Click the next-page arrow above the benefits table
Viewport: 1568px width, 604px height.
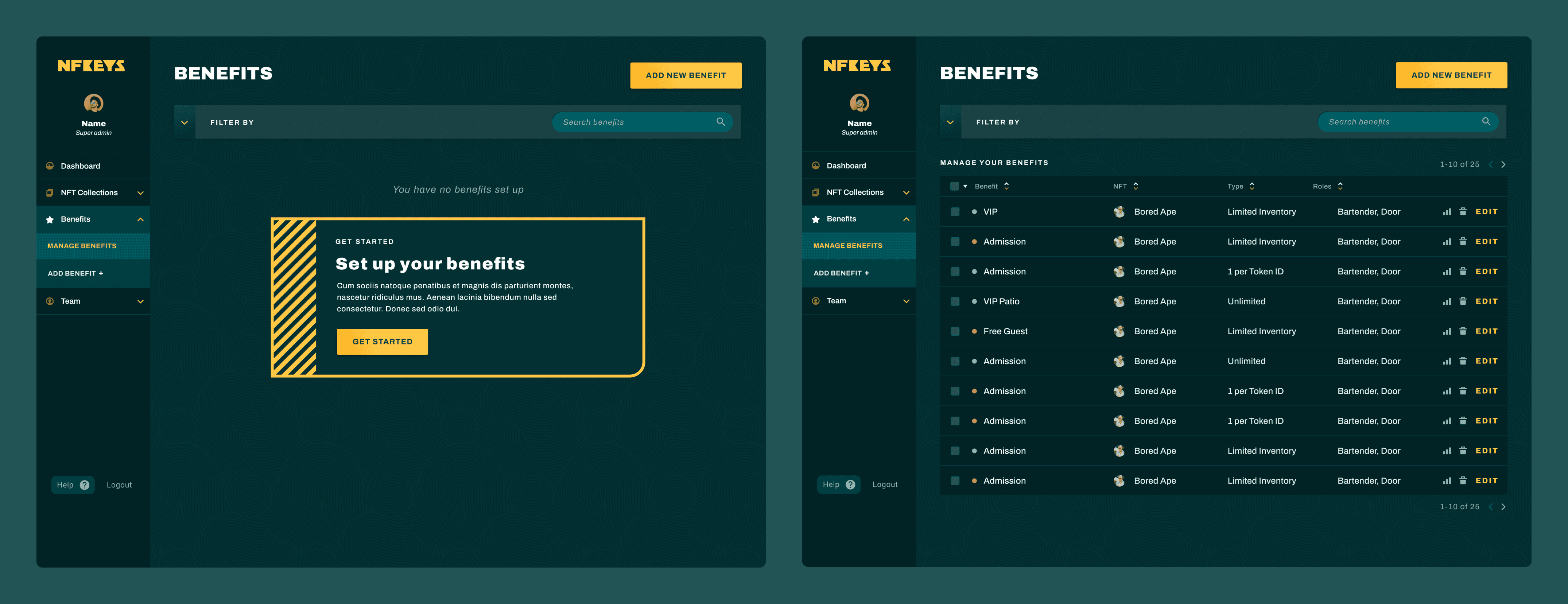pos(1503,164)
